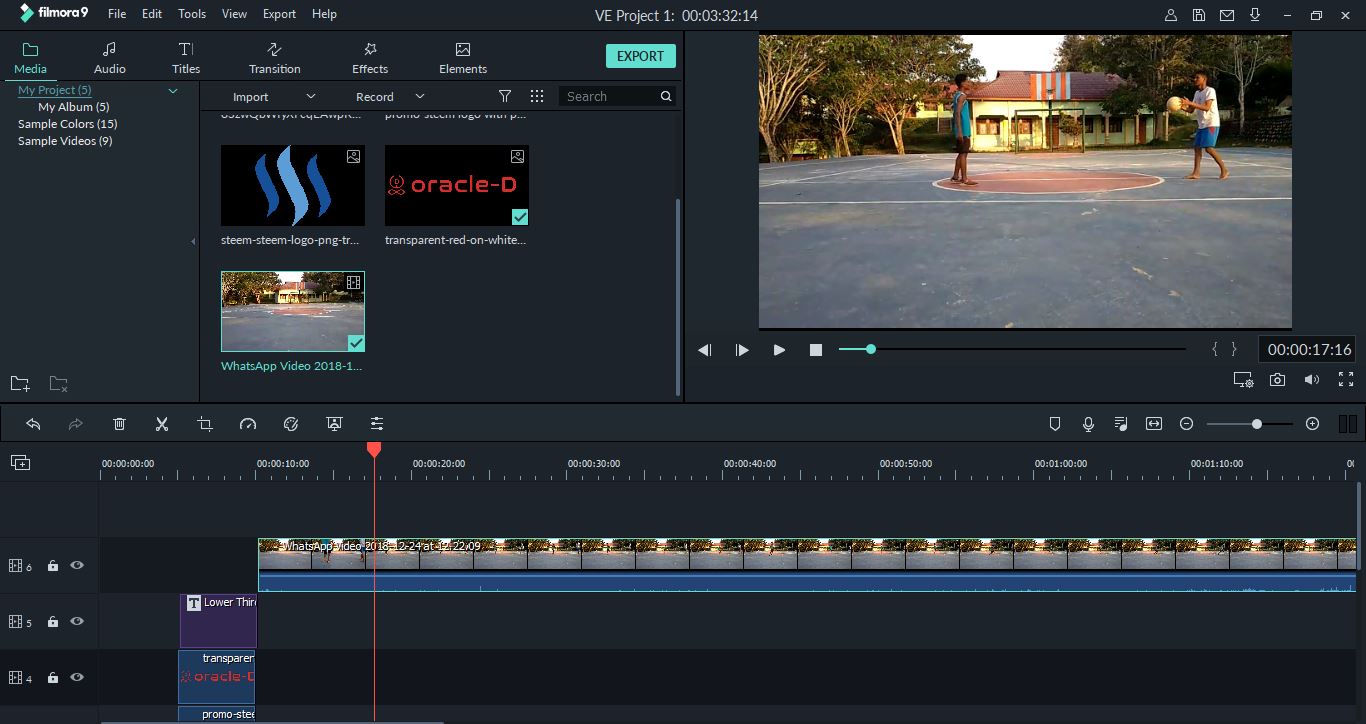Switch to the Transition tab
The width and height of the screenshot is (1366, 724).
click(x=275, y=58)
